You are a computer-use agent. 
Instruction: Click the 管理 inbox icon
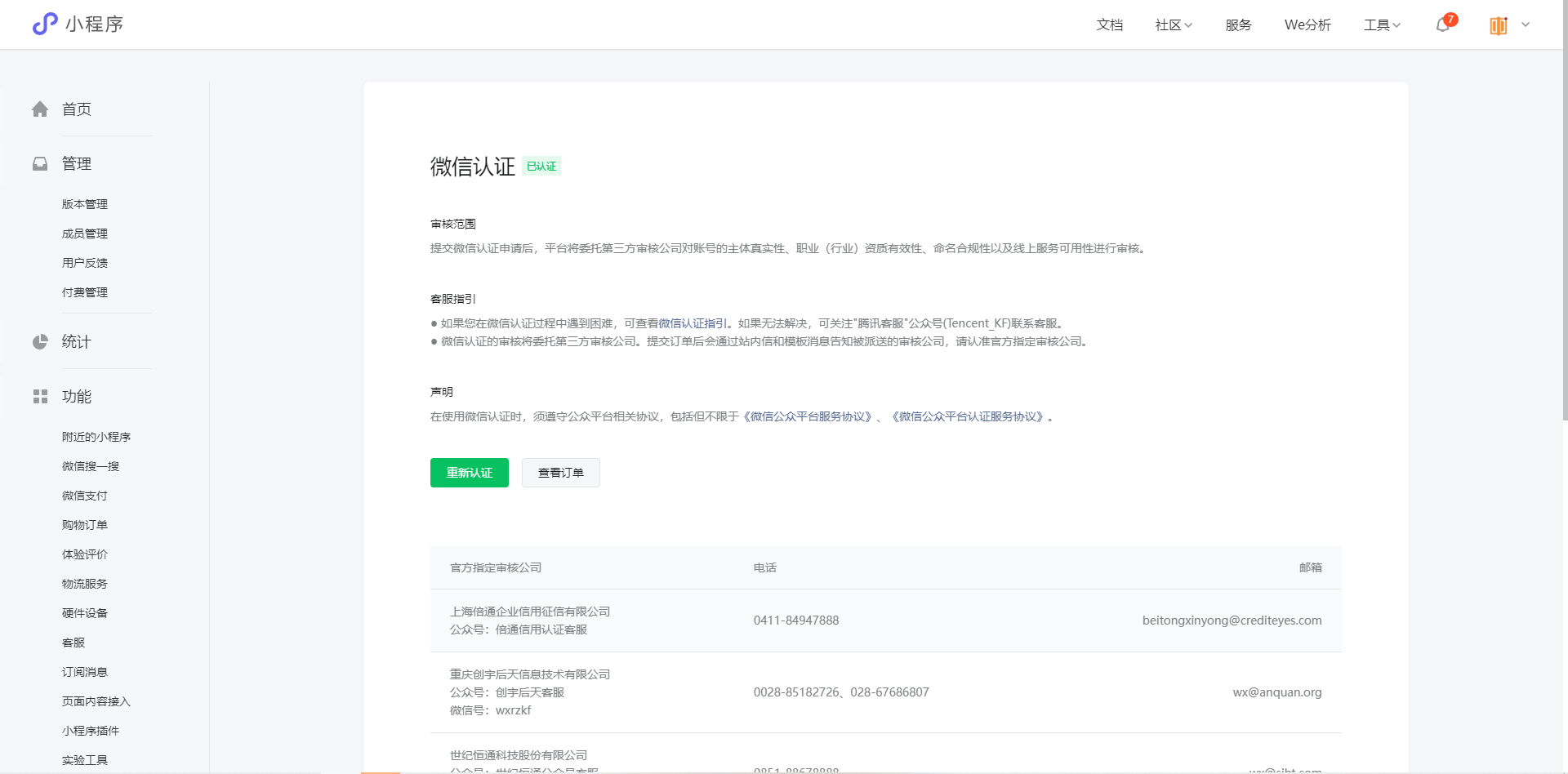(x=40, y=164)
